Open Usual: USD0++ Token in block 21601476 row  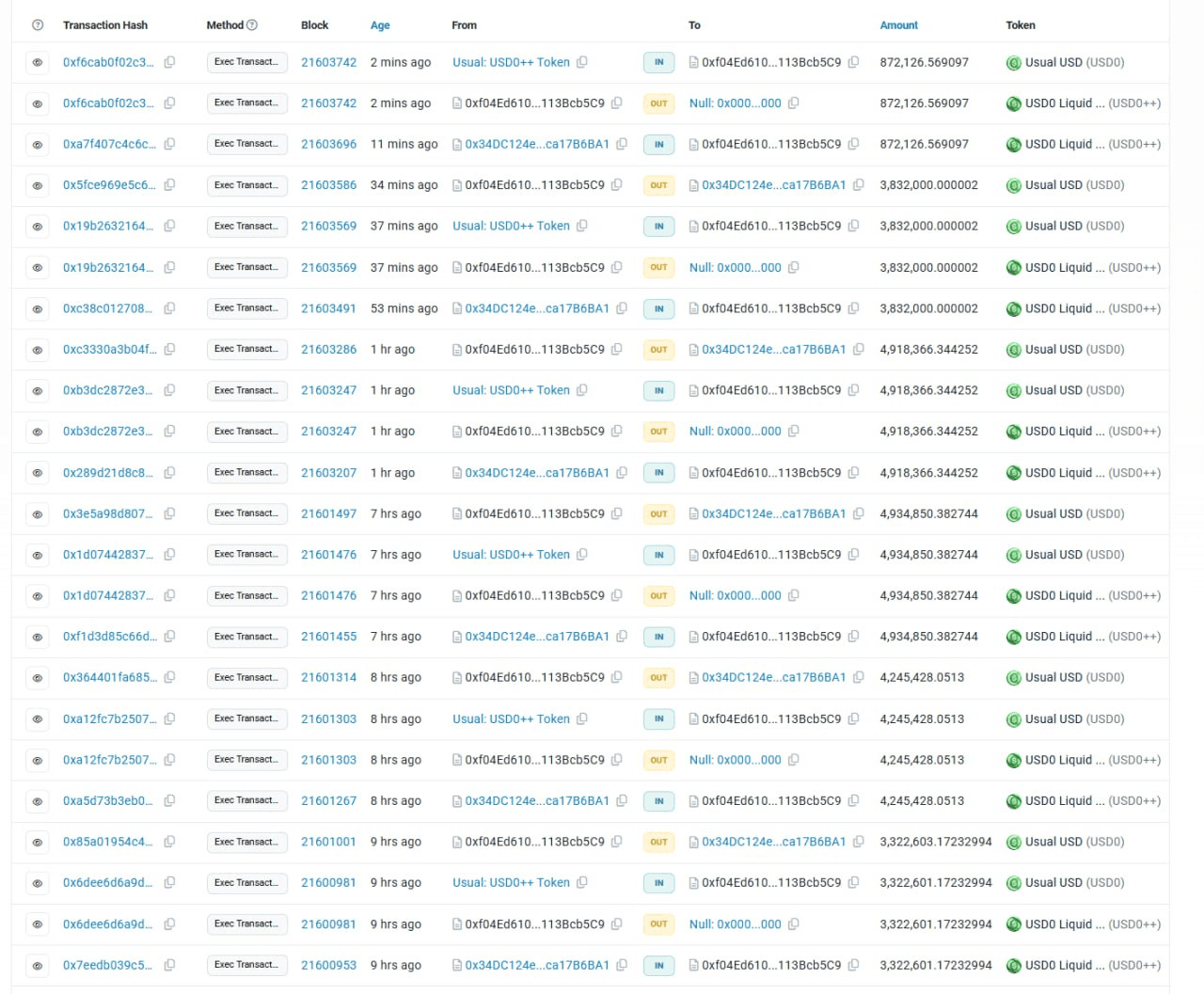pyautogui.click(x=511, y=555)
